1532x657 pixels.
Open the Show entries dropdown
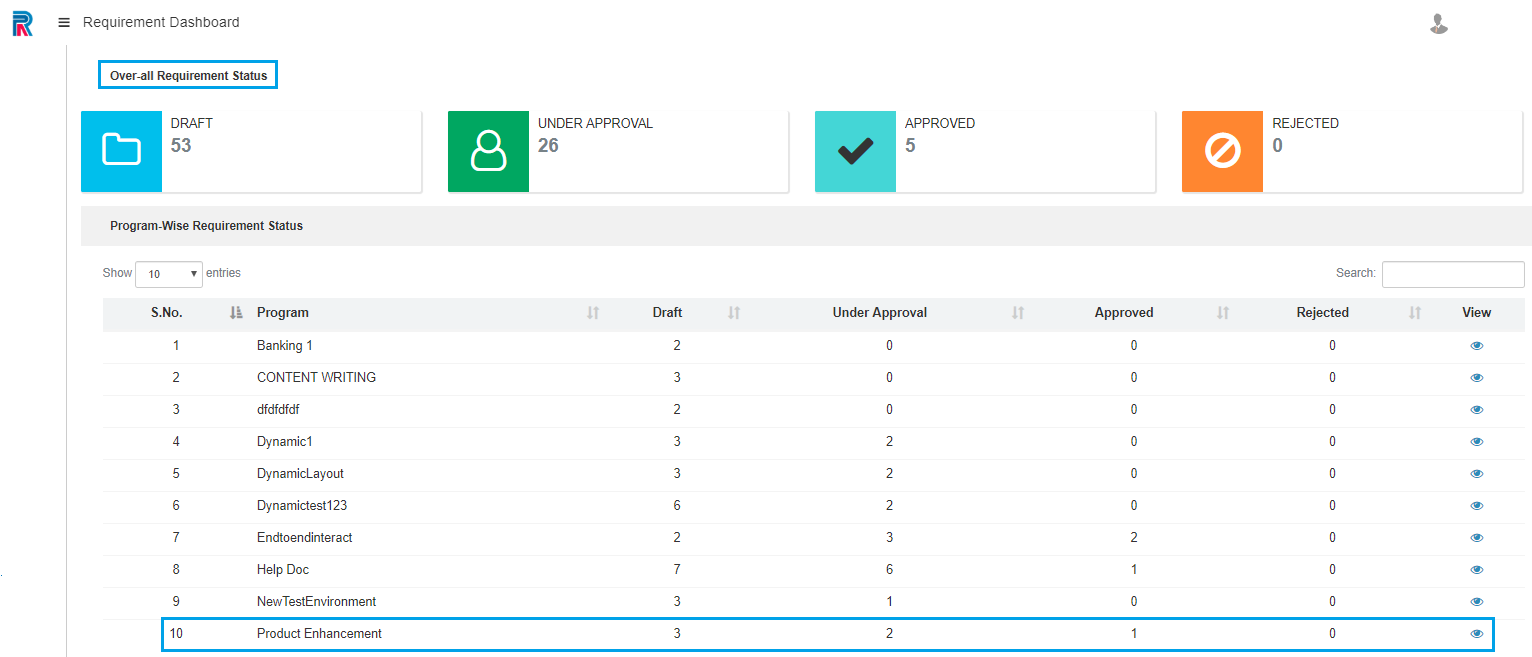click(x=168, y=274)
